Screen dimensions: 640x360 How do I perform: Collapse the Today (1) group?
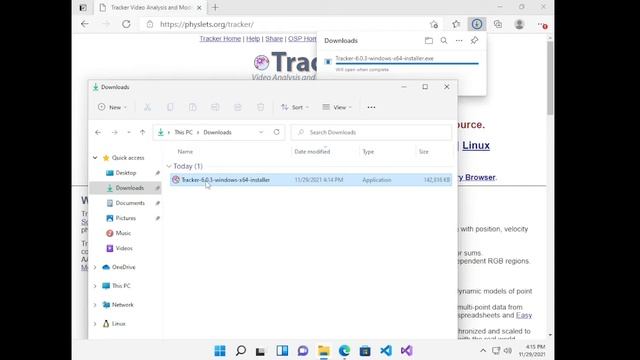point(169,166)
